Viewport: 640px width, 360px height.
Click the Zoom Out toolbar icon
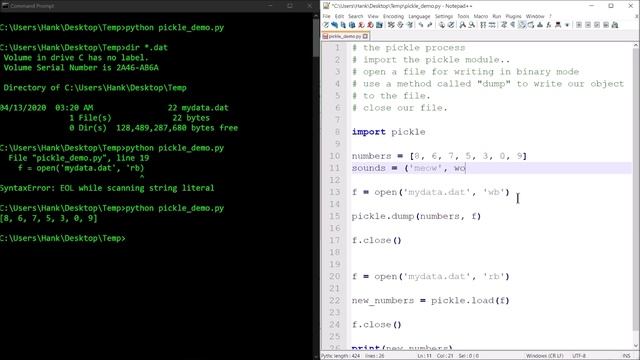click(x=471, y=25)
